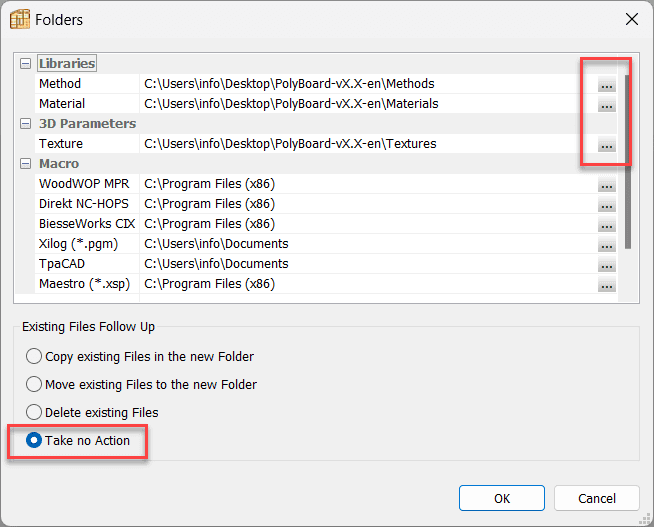This screenshot has width=654, height=527.
Task: Select Move existing Files to the new Folder
Action: pos(141,384)
